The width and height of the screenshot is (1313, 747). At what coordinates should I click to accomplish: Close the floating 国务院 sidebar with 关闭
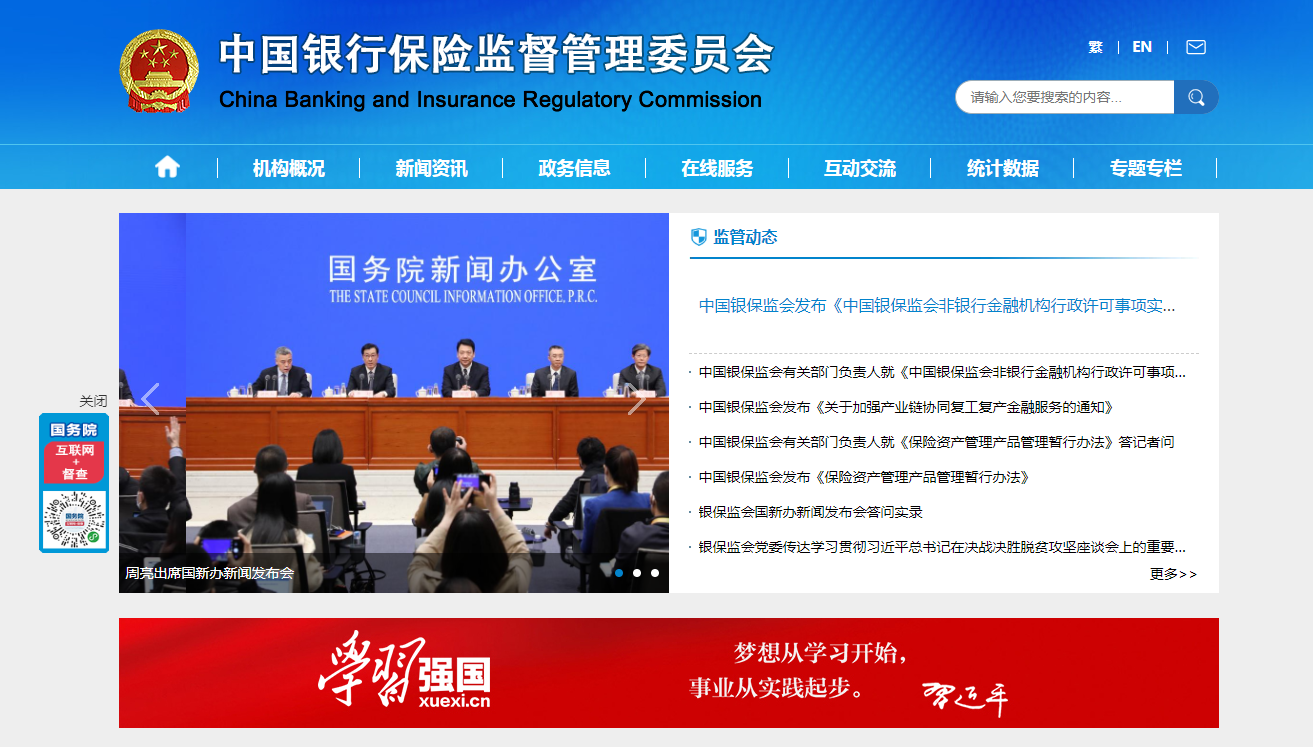93,401
